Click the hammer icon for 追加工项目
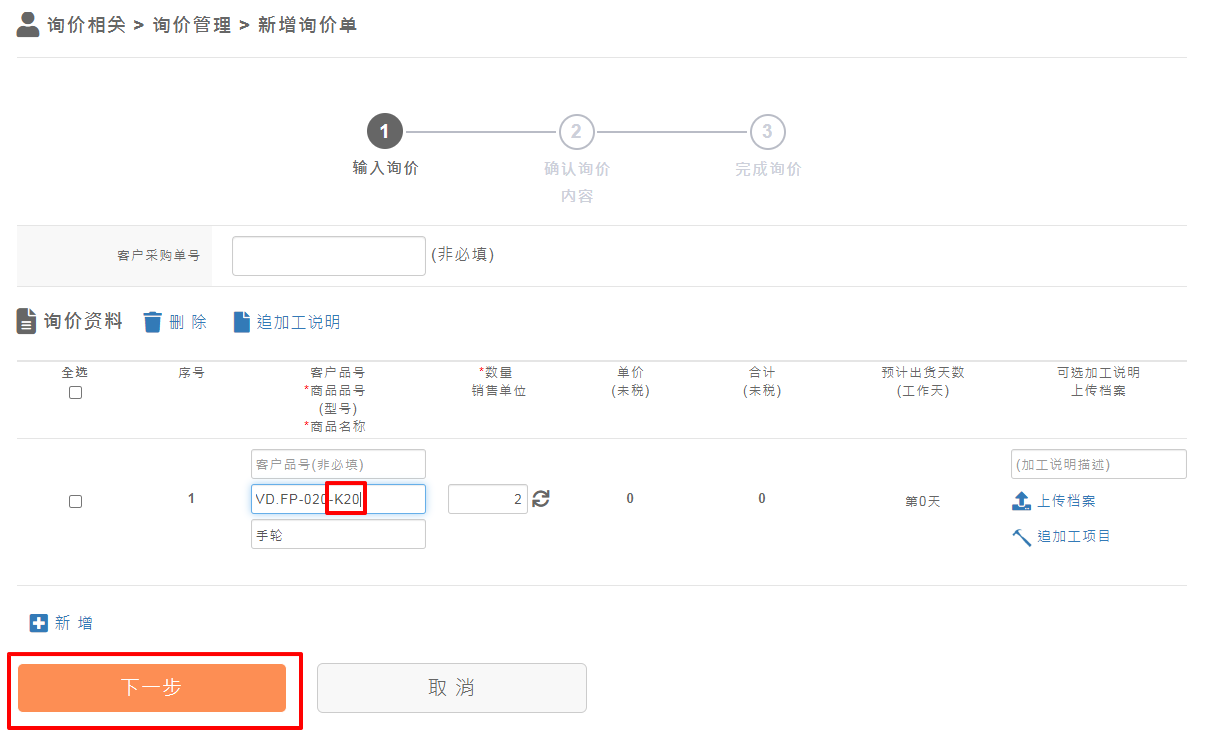The image size is (1210, 739). [x=1021, y=537]
